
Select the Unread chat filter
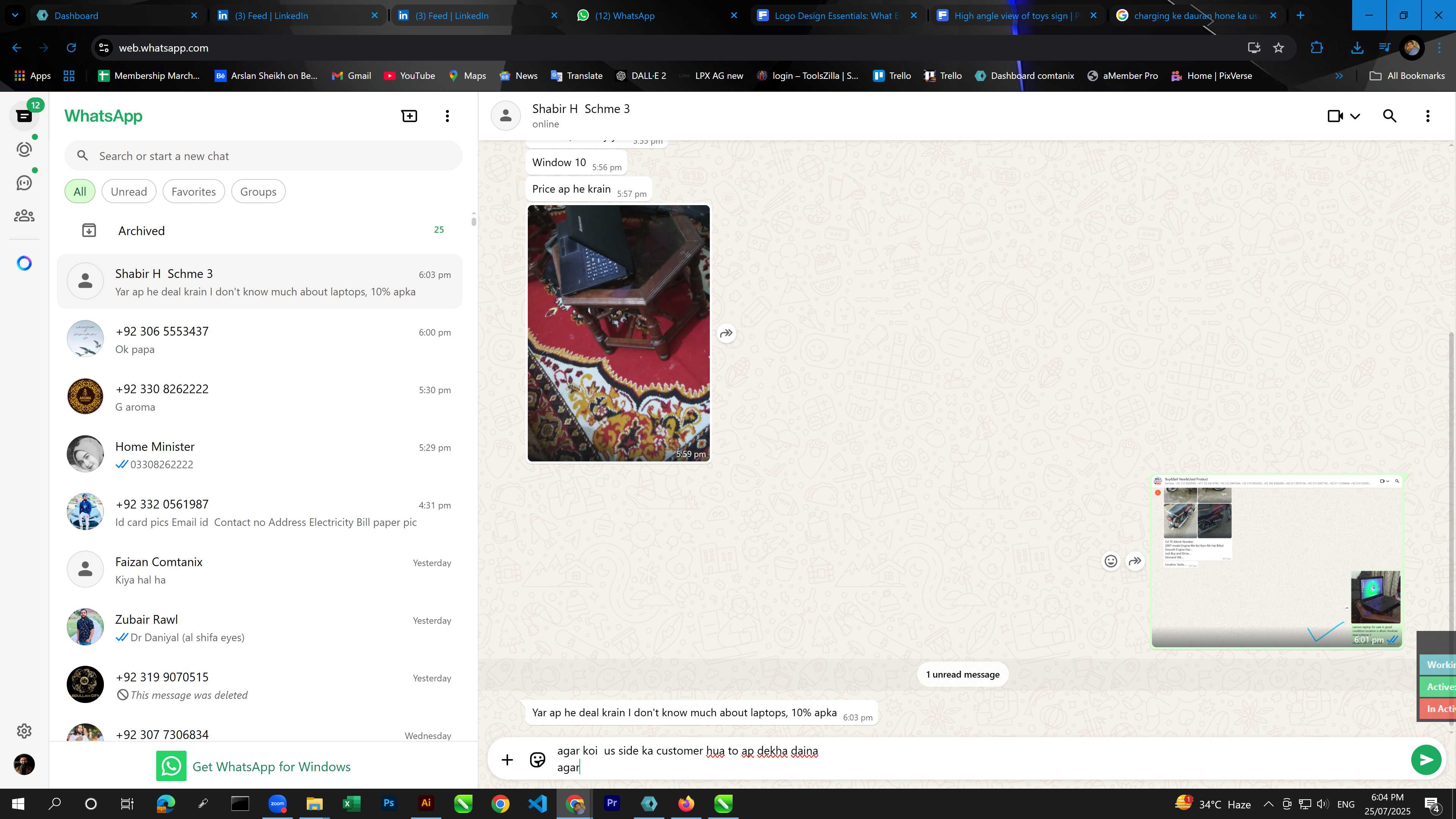pyautogui.click(x=129, y=191)
